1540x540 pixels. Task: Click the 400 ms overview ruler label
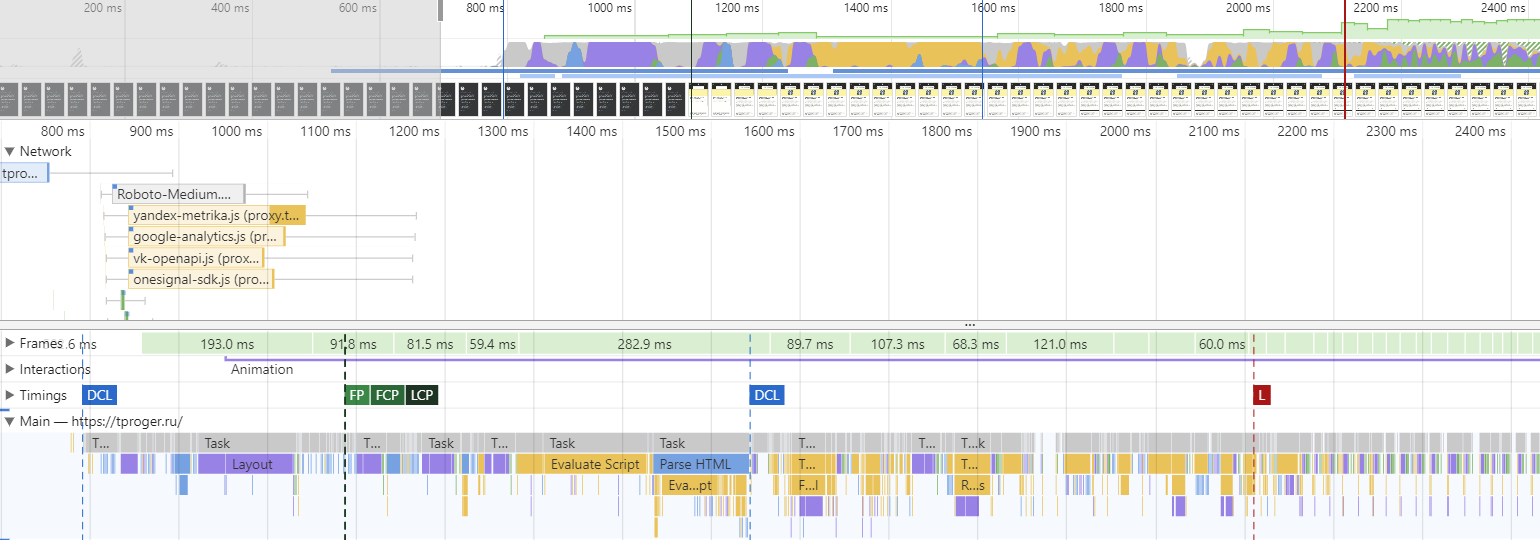(x=233, y=8)
